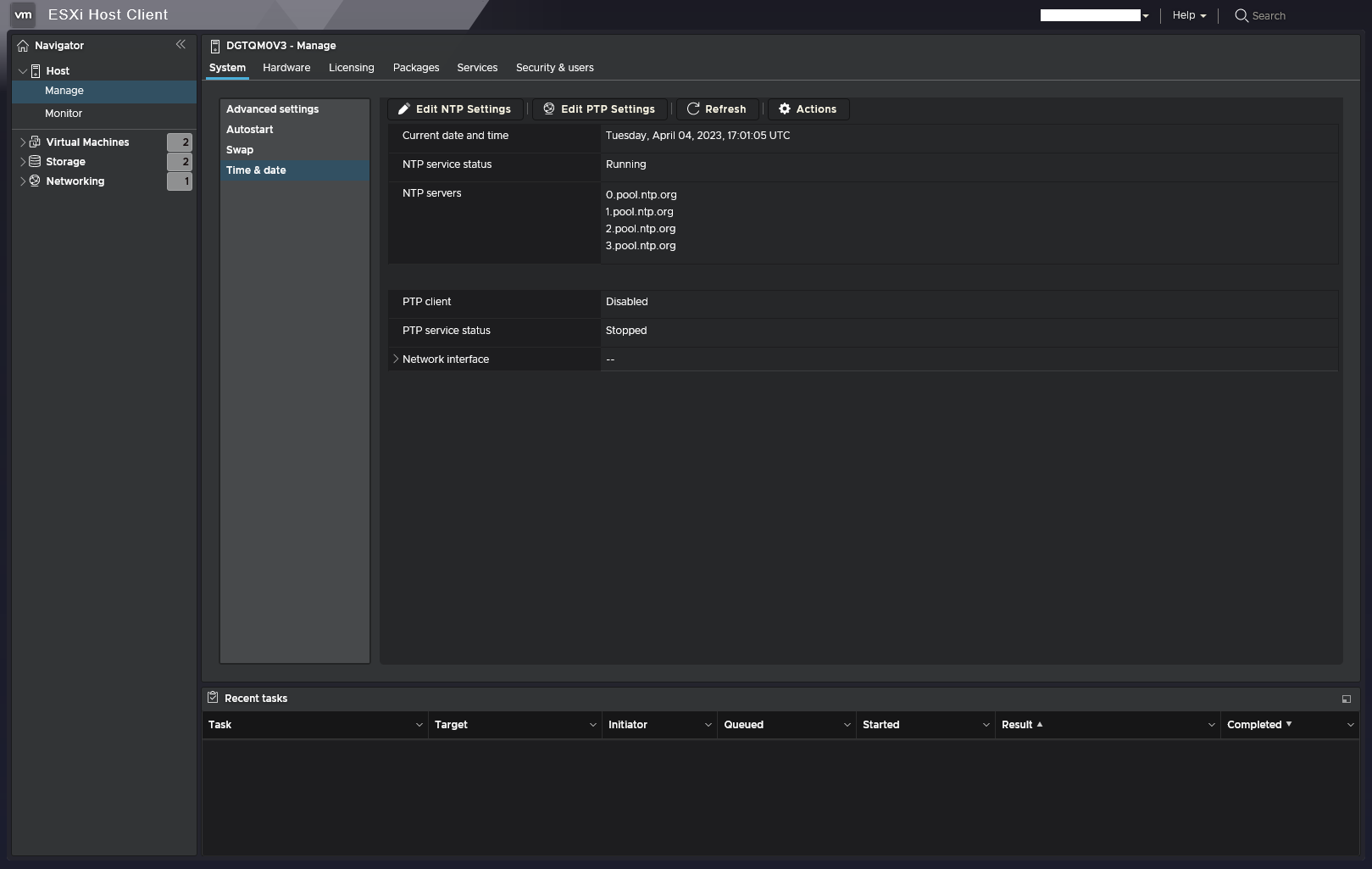Open Edit PTP Settings
Screen dimensions: 1372x869
point(599,109)
